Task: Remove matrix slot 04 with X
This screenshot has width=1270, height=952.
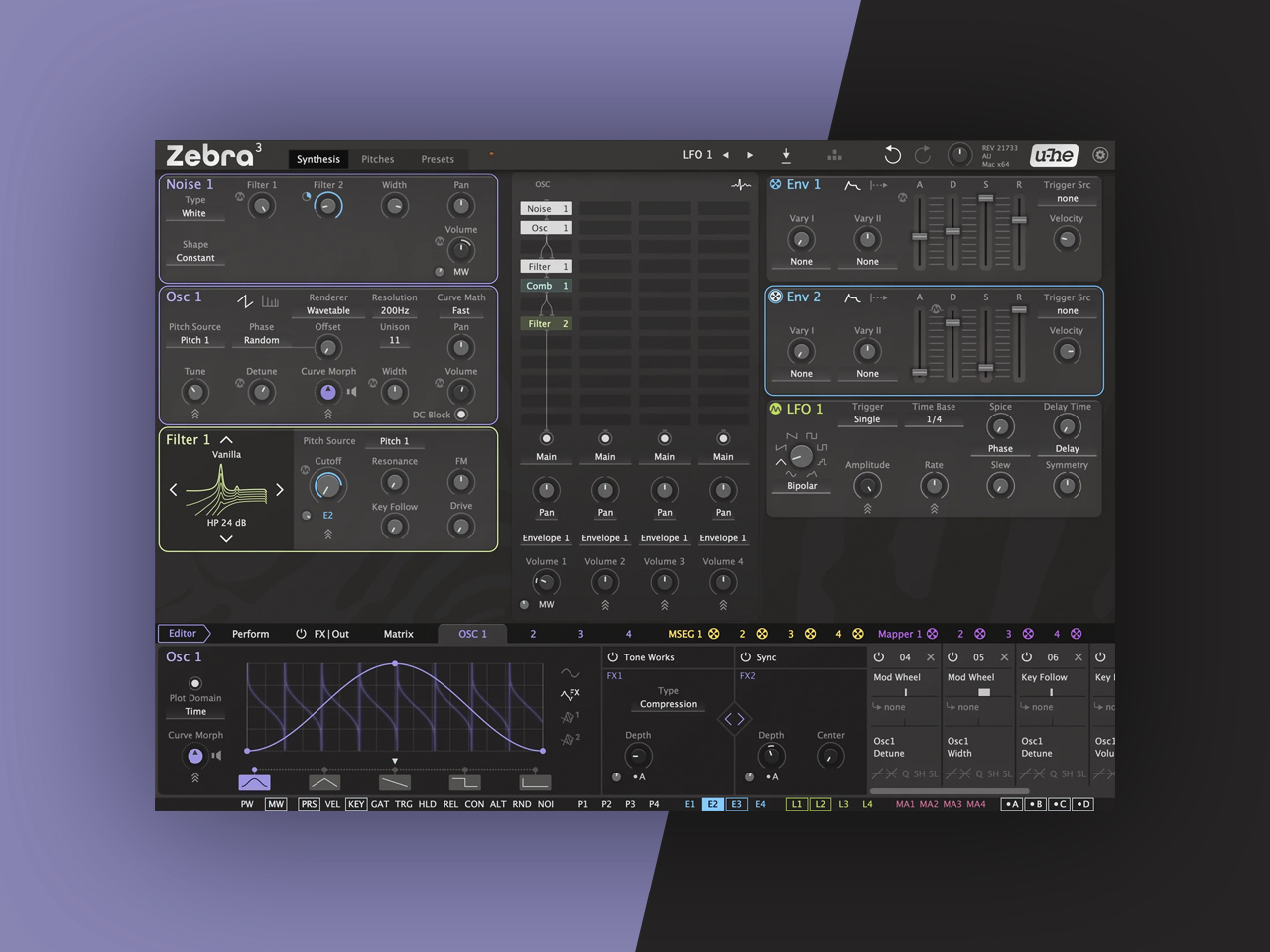Action: tap(930, 657)
